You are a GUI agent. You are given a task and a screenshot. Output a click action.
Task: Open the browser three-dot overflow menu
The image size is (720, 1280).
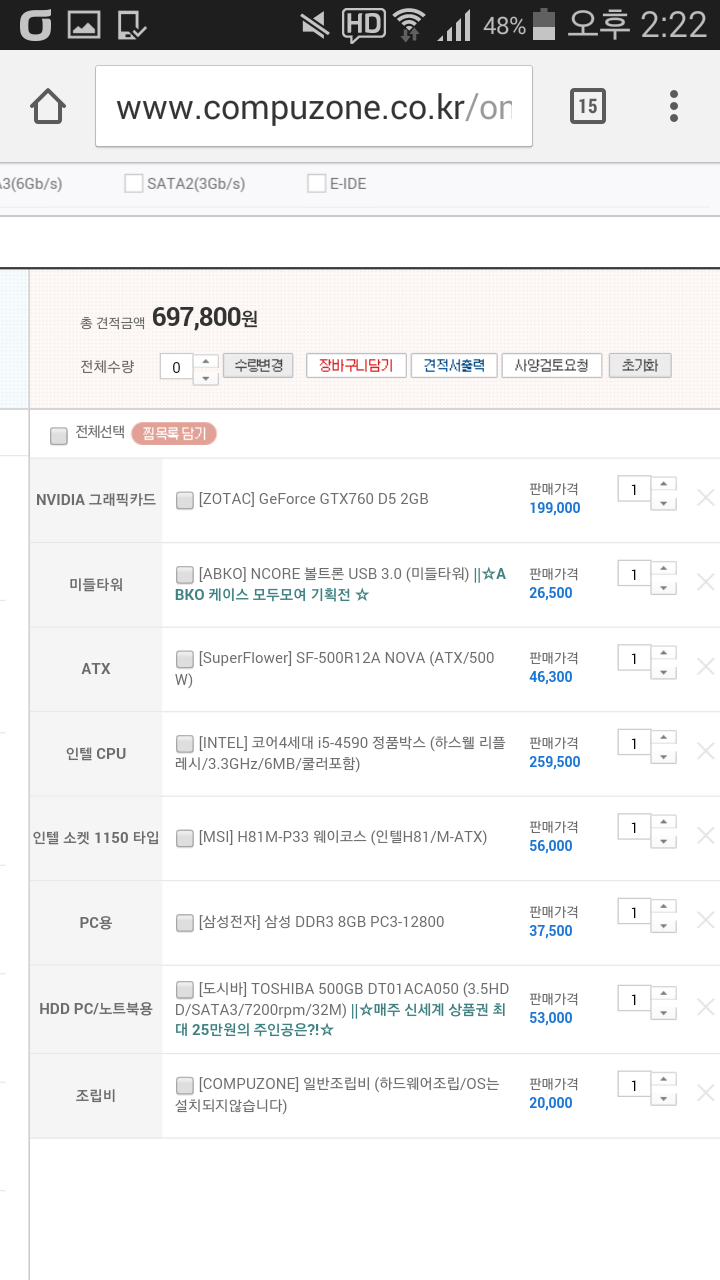[x=674, y=106]
